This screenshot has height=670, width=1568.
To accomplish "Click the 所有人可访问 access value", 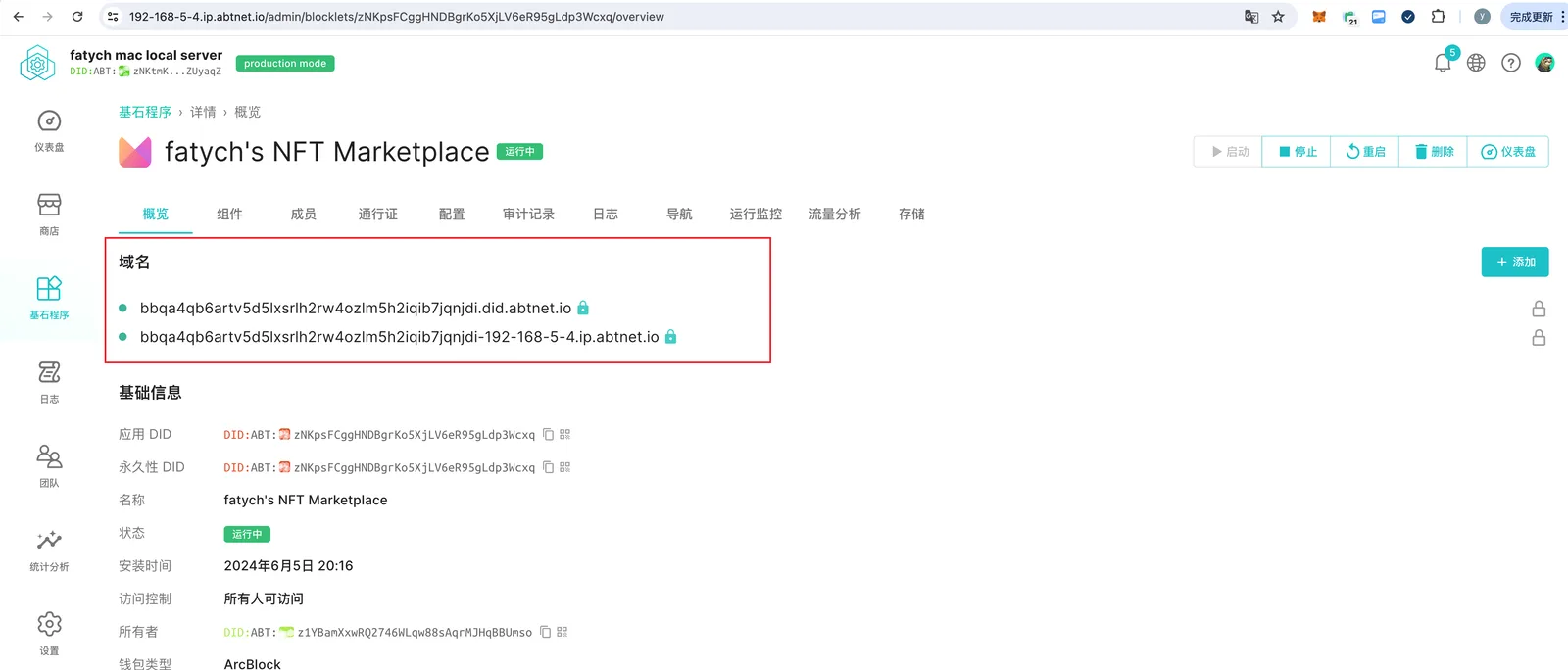I will coord(264,598).
